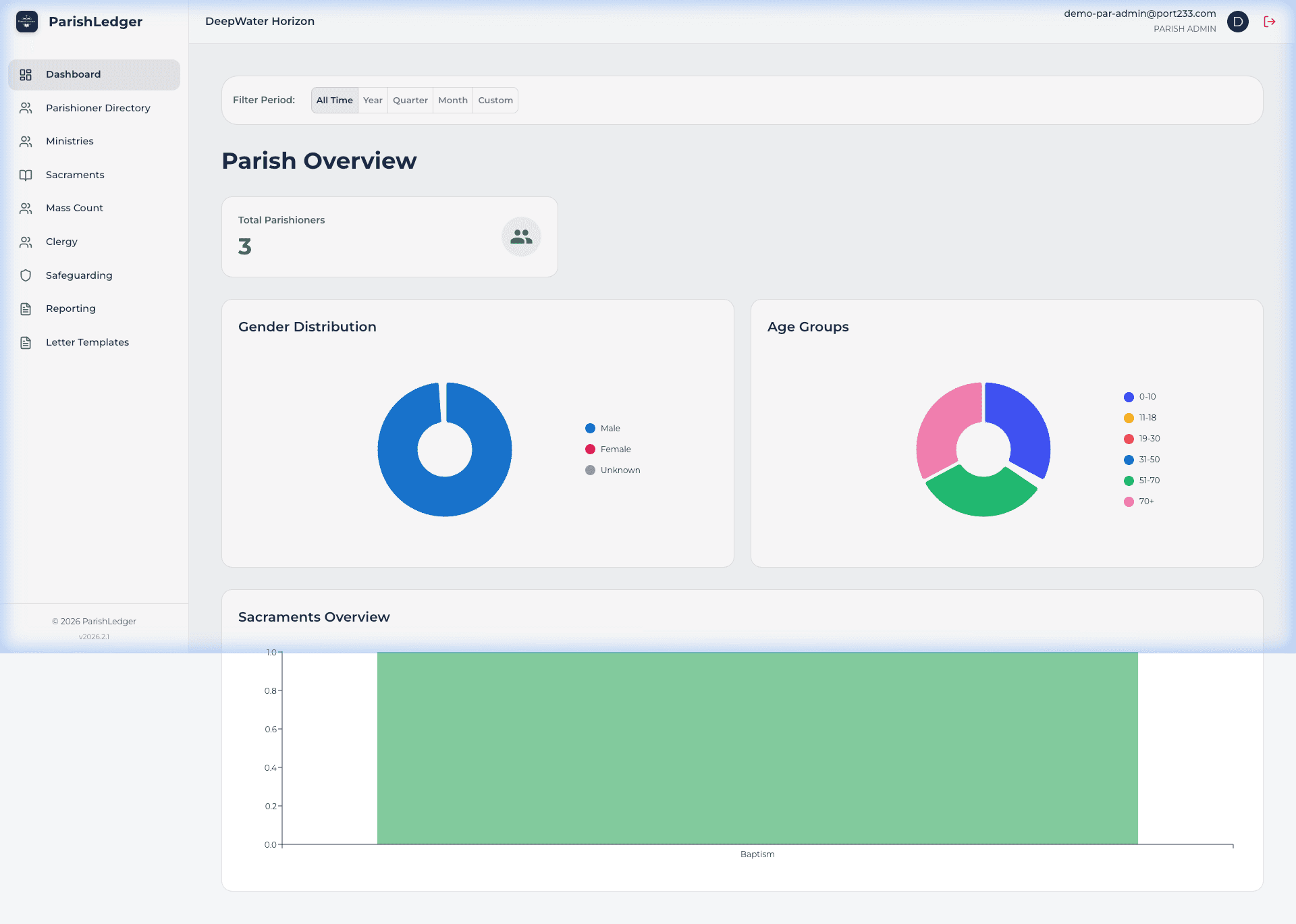Image resolution: width=1296 pixels, height=924 pixels.
Task: Open Sacraments using the book icon
Action: click(x=26, y=174)
